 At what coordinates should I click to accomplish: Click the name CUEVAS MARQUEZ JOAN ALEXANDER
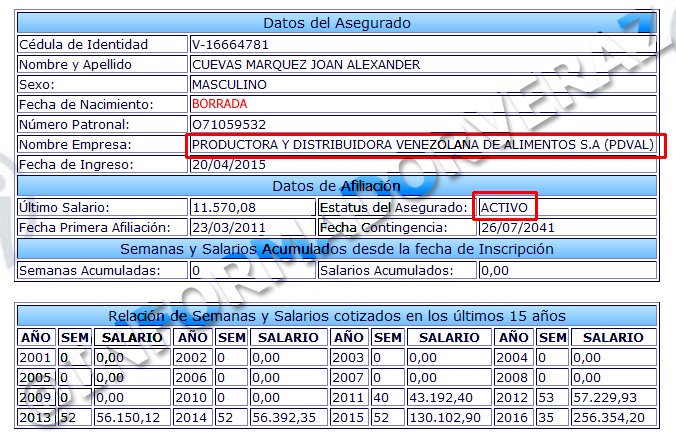tap(306, 65)
